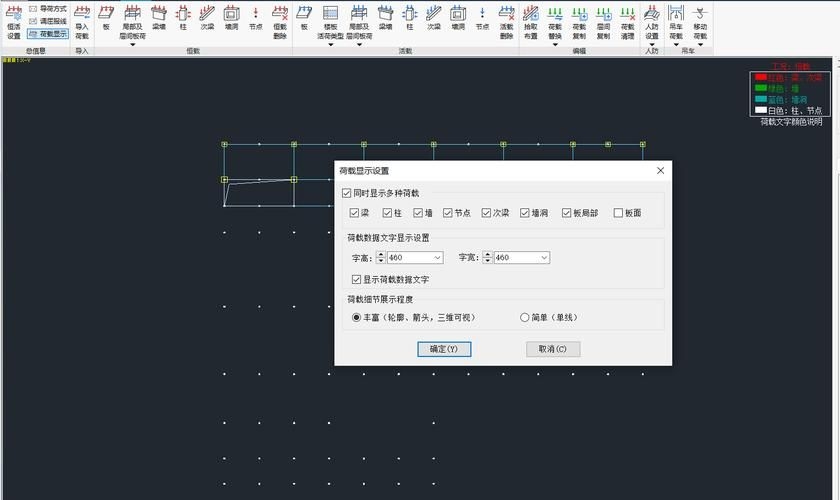Uncheck the 节点 node checkbox in dialog
This screenshot has width=840, height=500.
[x=448, y=213]
